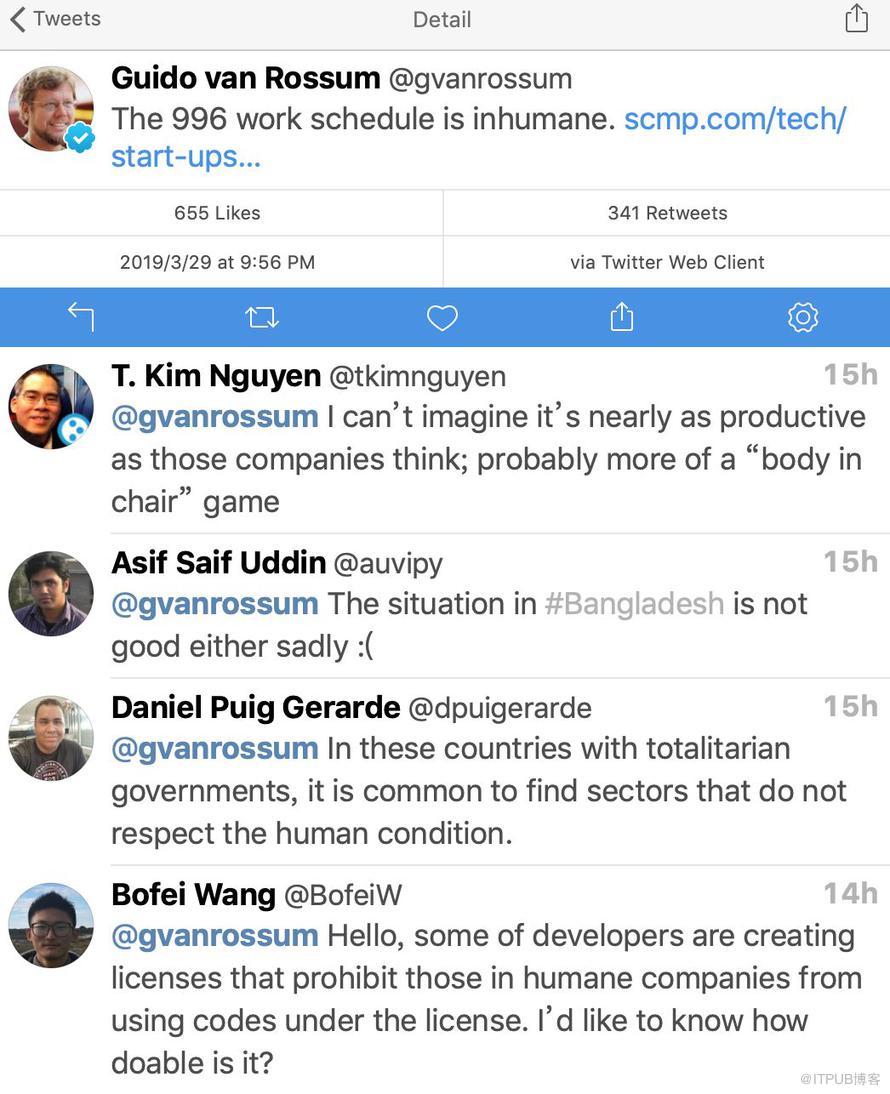
Task: Tap the top-right share icon
Action: 857,19
